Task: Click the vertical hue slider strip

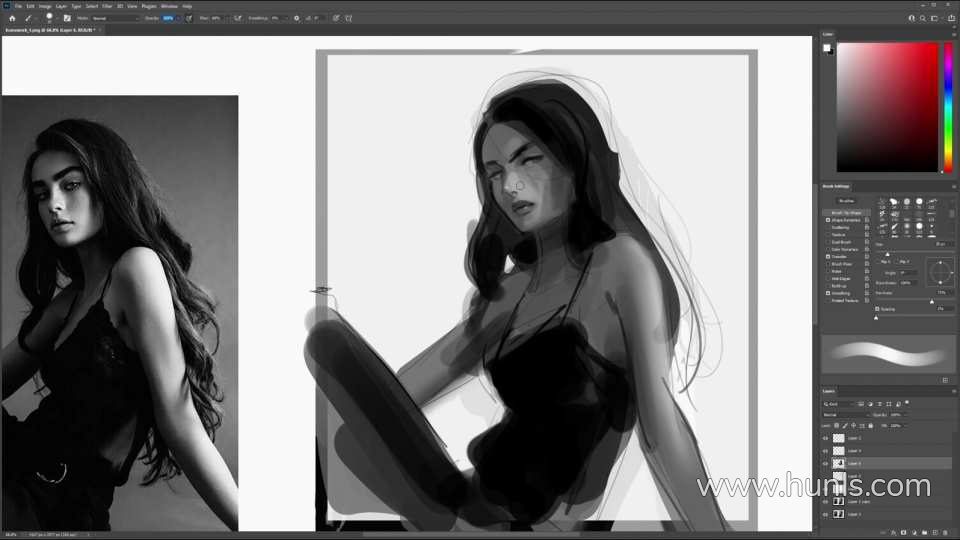Action: (948, 107)
